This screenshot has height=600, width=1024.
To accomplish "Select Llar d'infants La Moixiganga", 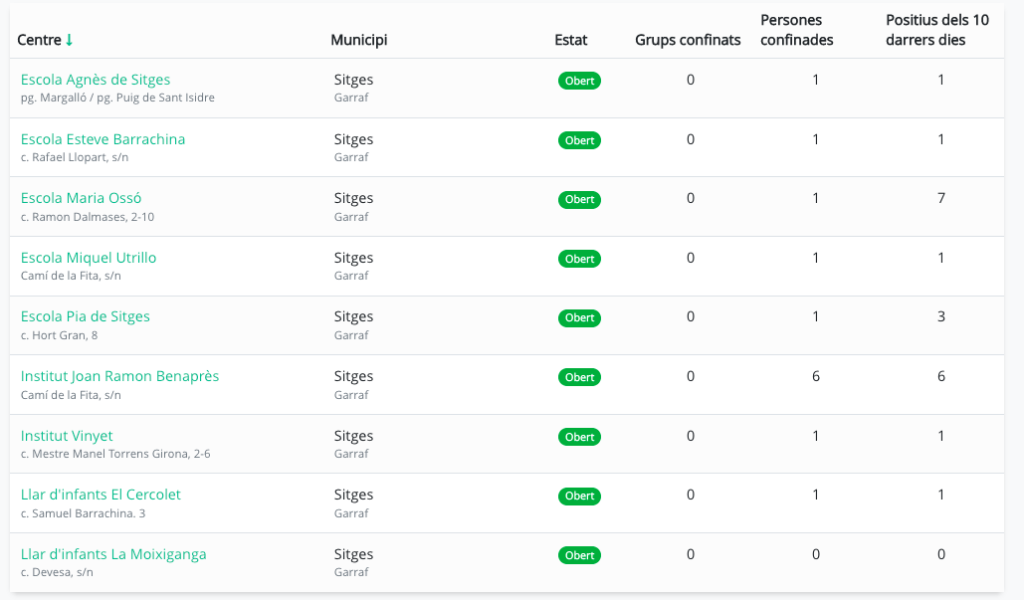I will tap(113, 555).
